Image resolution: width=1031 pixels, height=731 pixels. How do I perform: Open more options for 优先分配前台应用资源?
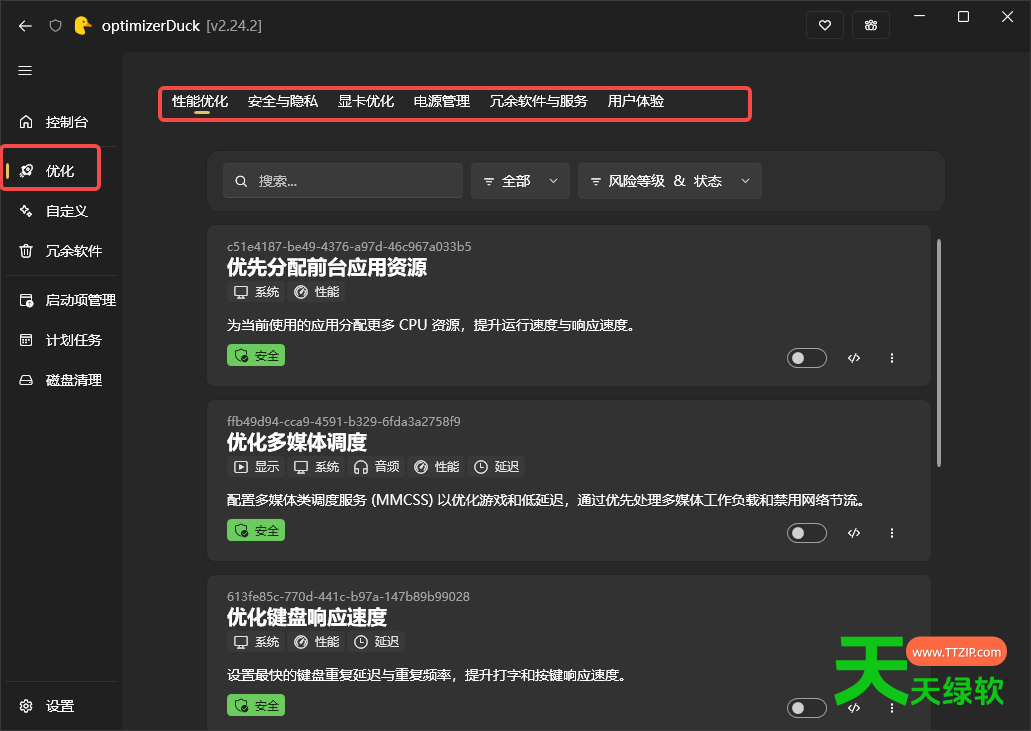892,358
